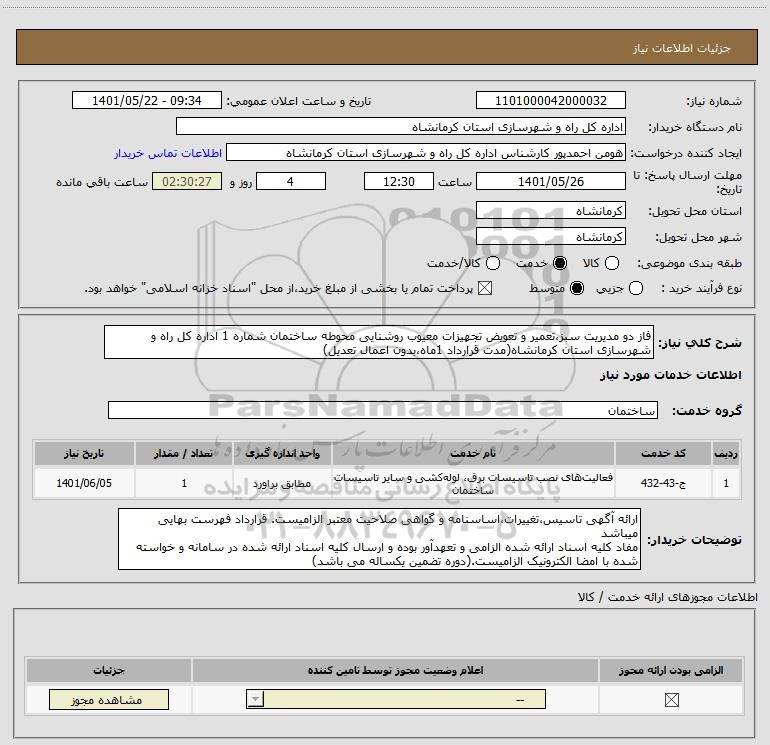The height and width of the screenshot is (745, 770).
Task: Click the deadline time field 12:30
Action: click(399, 181)
